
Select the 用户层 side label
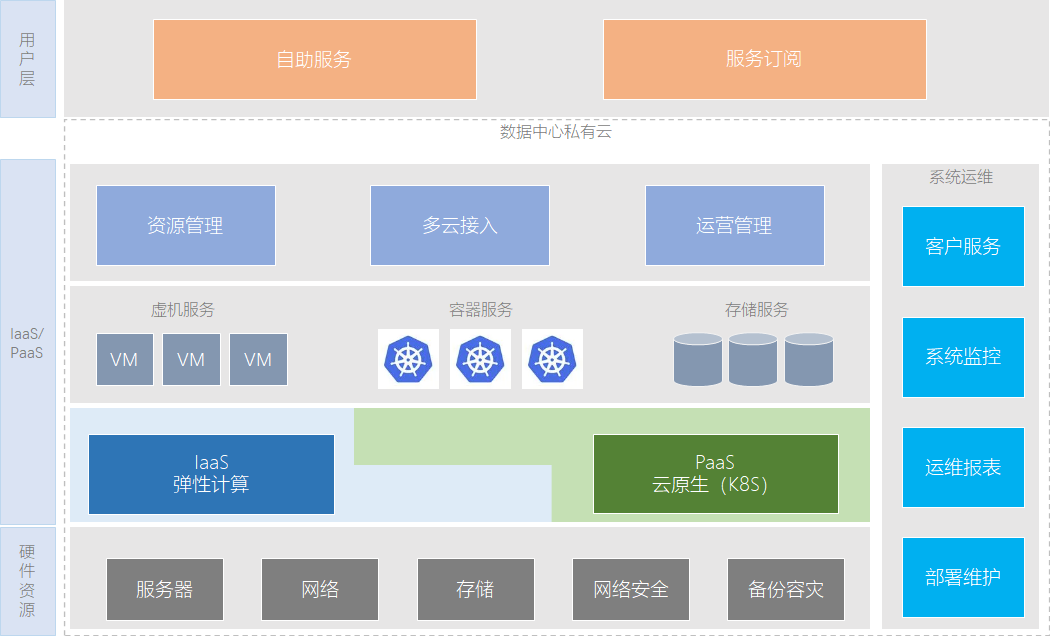point(27,59)
